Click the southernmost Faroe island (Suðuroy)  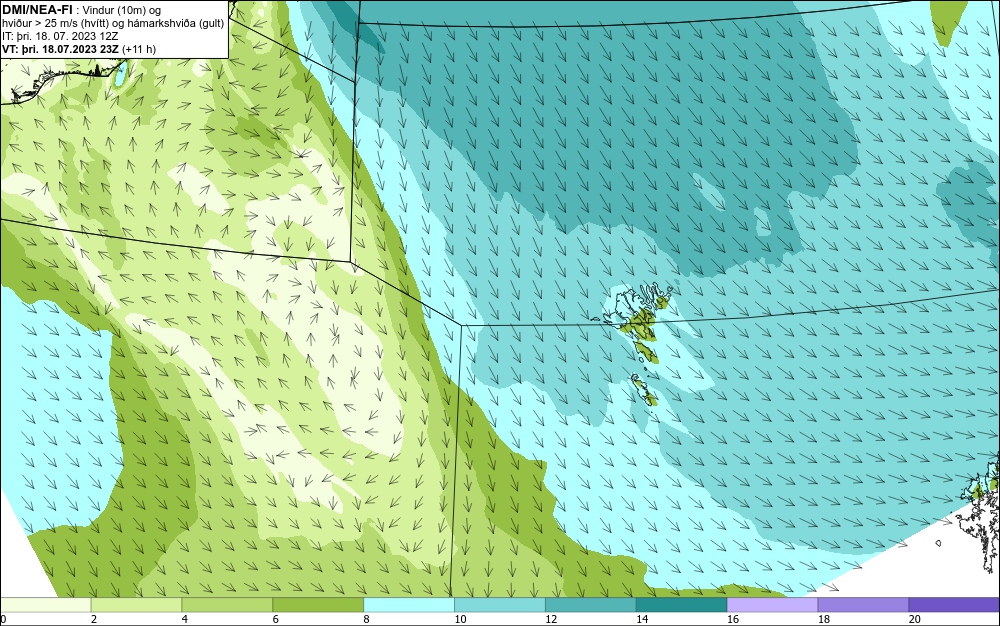coord(645,390)
